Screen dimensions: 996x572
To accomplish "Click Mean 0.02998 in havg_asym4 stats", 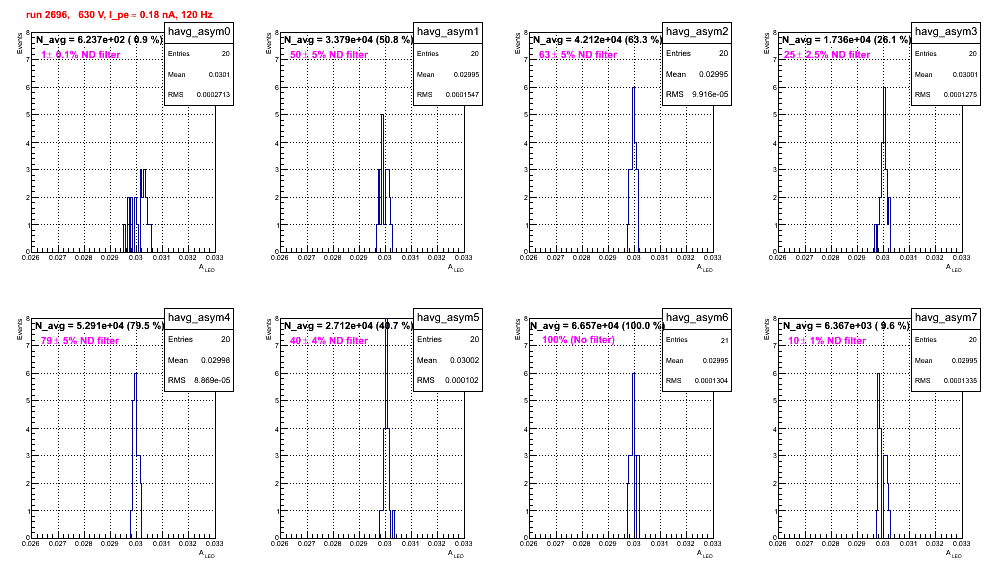I will tap(199, 360).
